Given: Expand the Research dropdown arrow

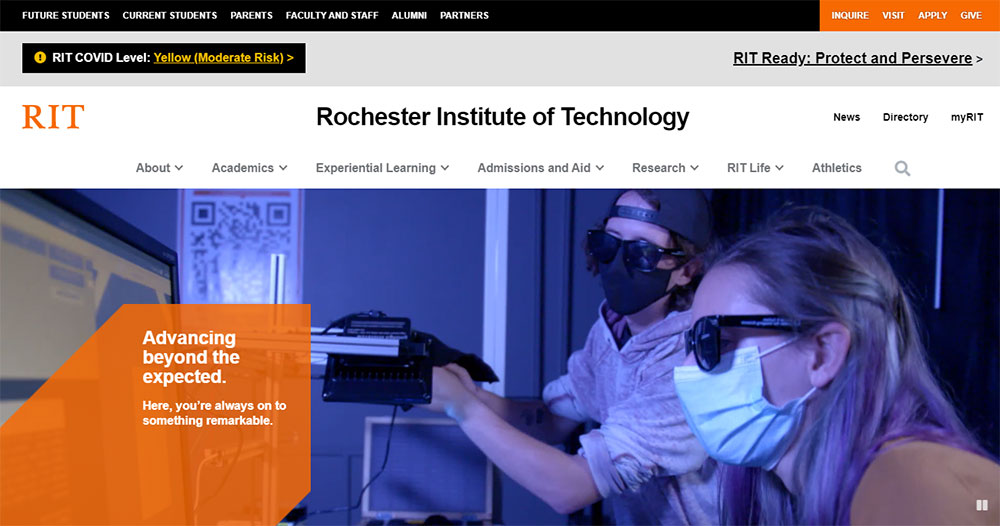Looking at the screenshot, I should (695, 168).
